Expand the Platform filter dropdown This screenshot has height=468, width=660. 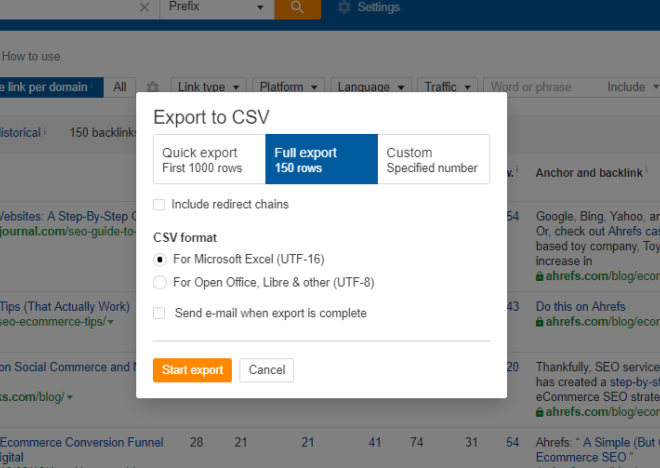pos(288,87)
